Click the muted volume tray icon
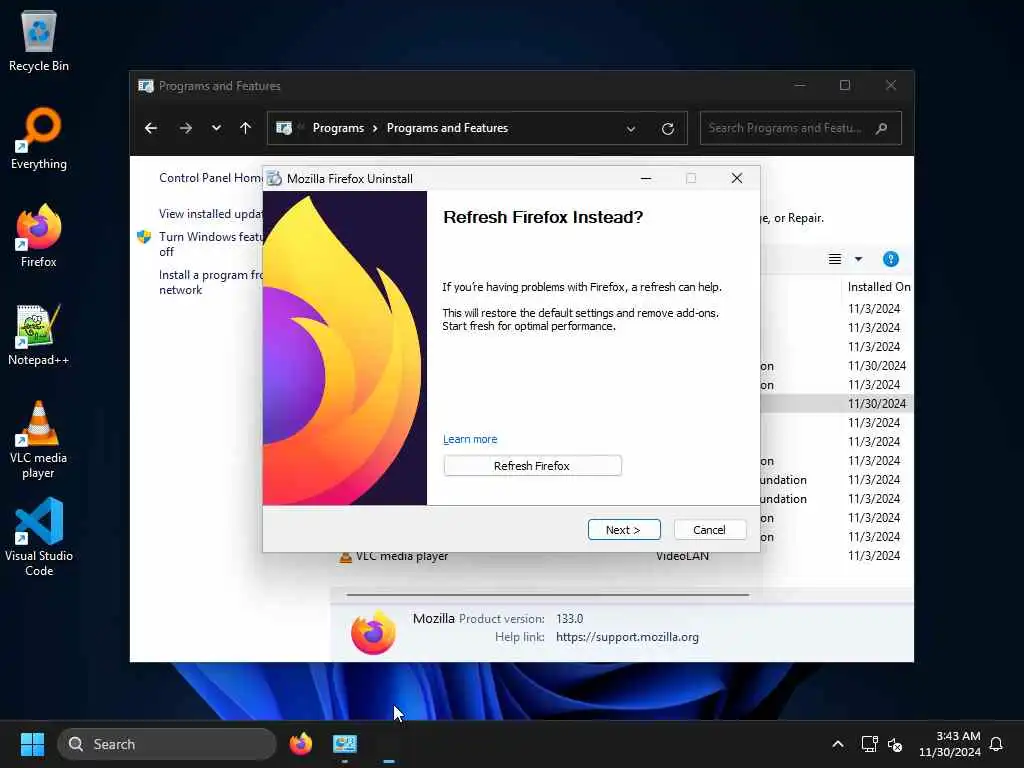The height and width of the screenshot is (768, 1024). click(x=895, y=744)
